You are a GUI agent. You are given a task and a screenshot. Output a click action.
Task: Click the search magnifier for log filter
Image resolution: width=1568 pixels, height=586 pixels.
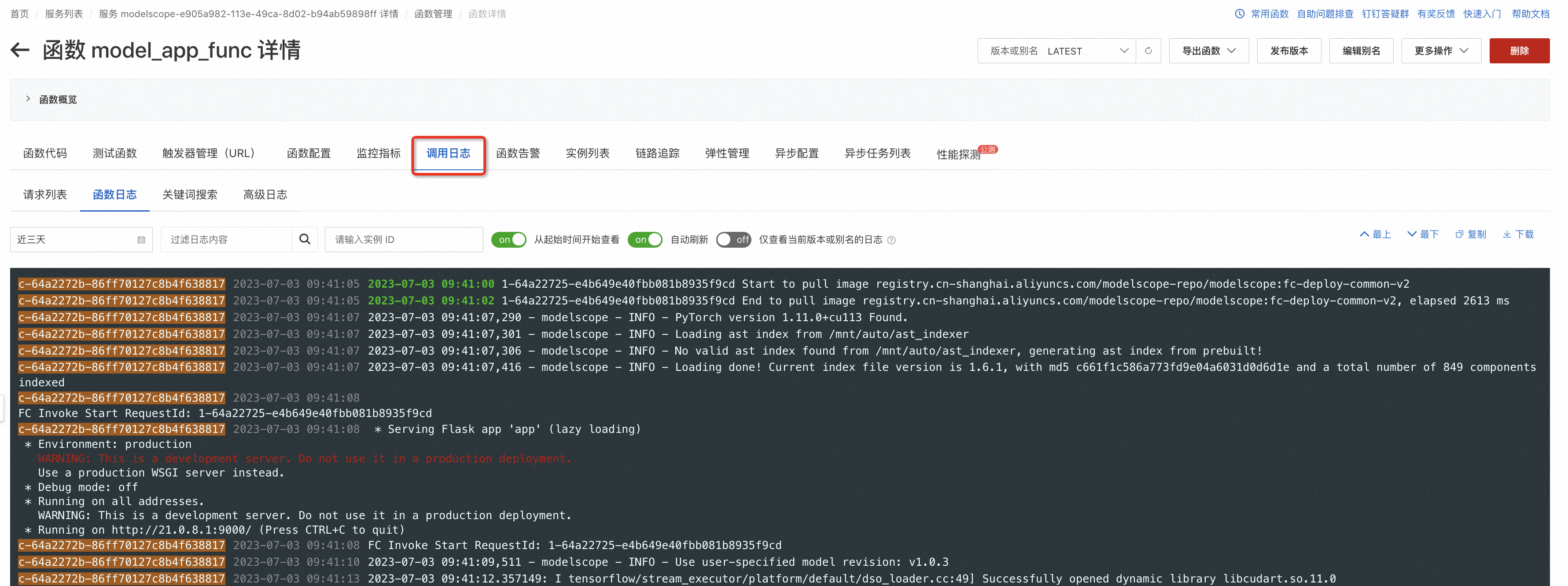[305, 239]
